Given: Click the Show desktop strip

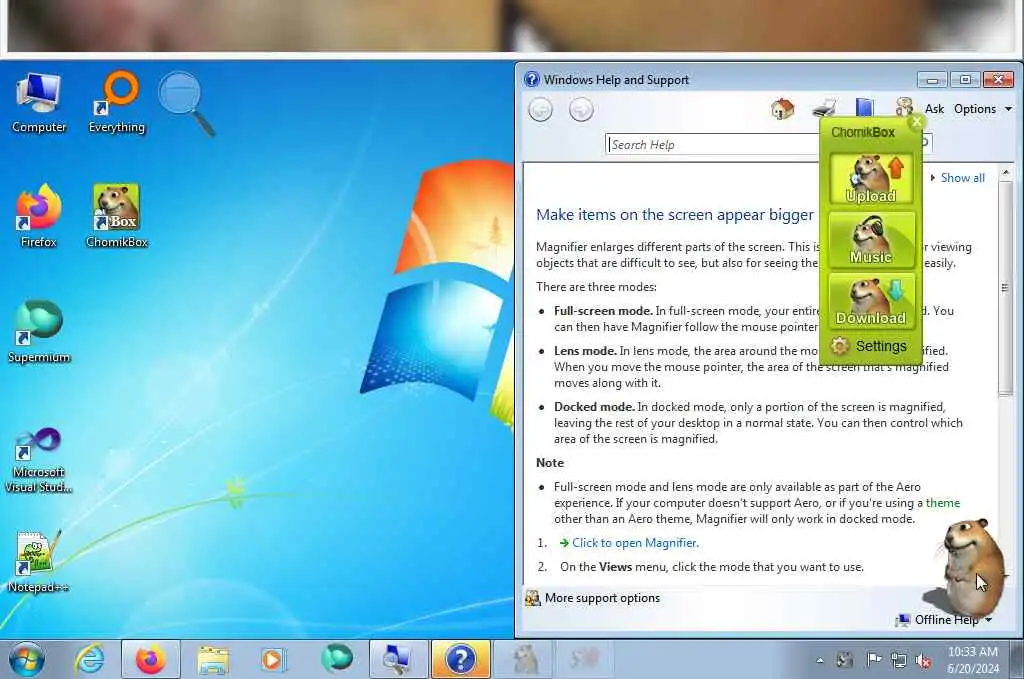Looking at the screenshot, I should pyautogui.click(x=1017, y=659).
